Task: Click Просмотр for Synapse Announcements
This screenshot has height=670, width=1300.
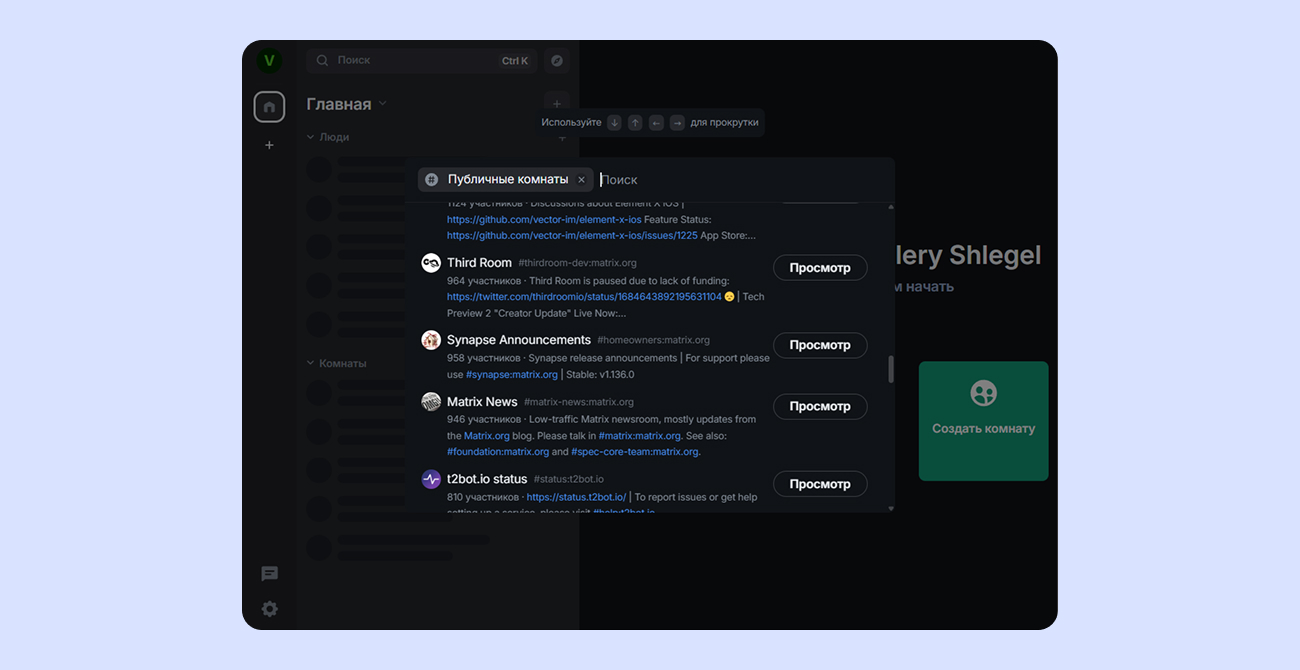Action: tap(820, 345)
